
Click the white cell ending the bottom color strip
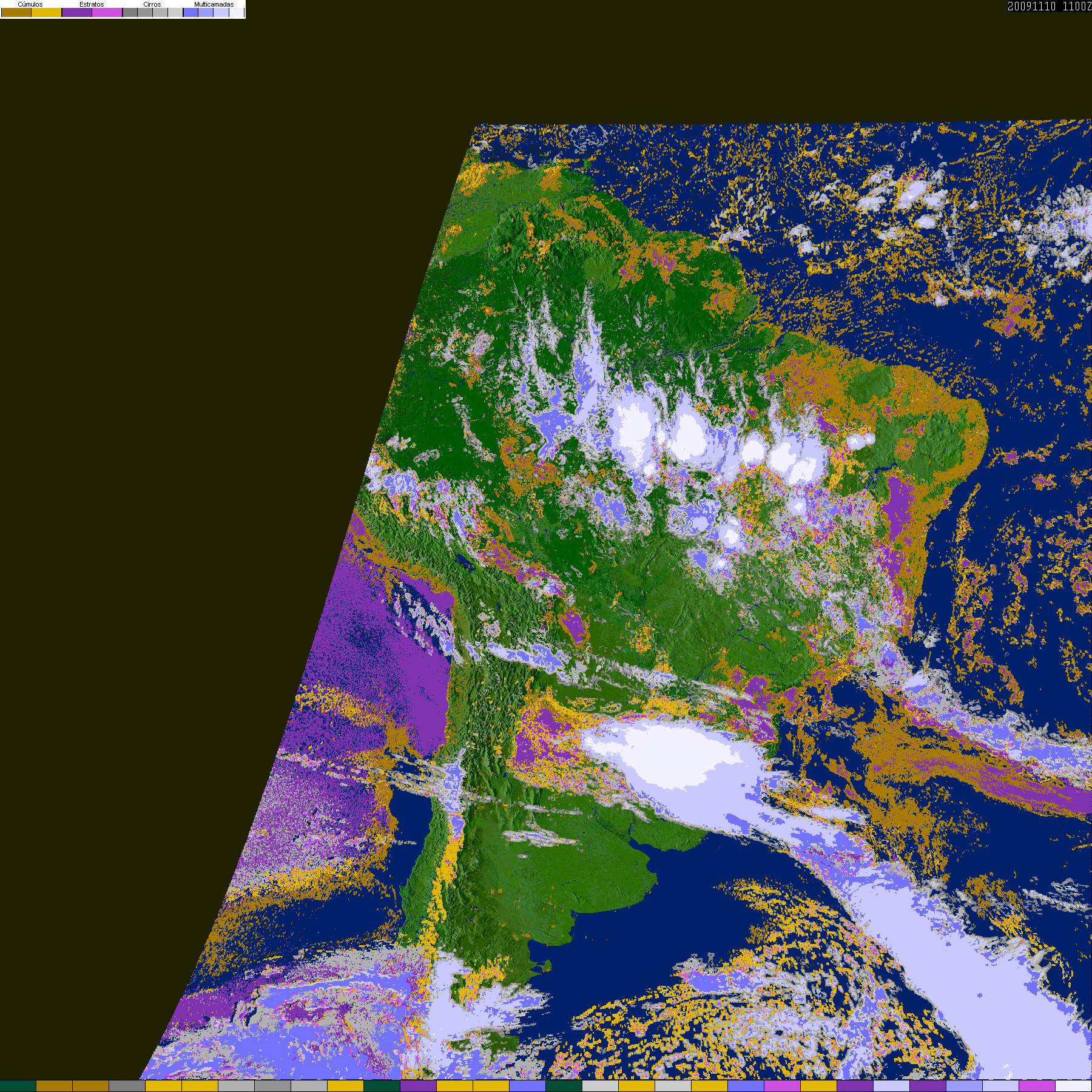[x=1074, y=1086]
